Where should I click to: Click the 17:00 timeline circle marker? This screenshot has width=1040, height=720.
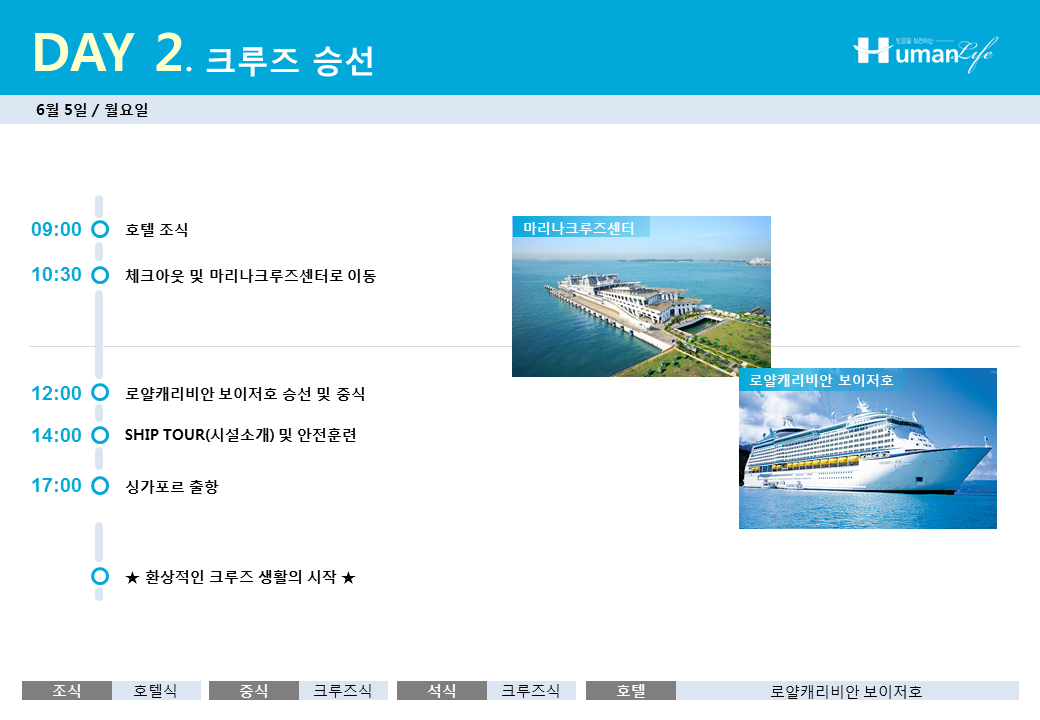point(100,486)
